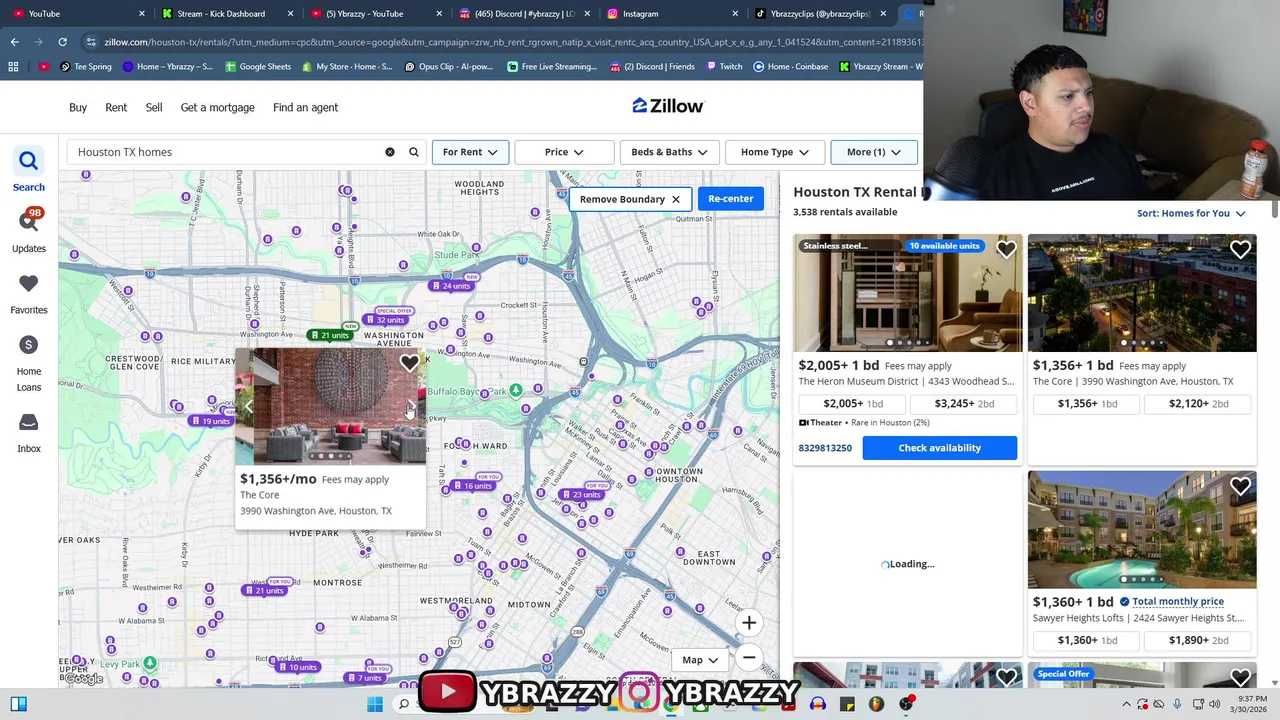This screenshot has height=720, width=1280.
Task: Open the Home - Coinbase bookmark
Action: (790, 66)
